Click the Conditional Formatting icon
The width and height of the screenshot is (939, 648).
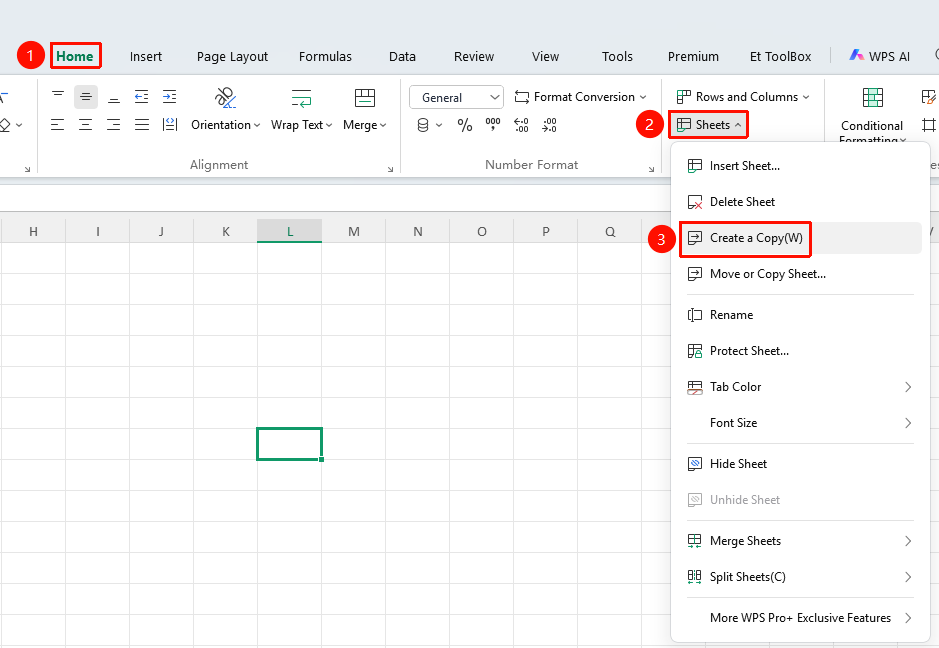coord(872,98)
